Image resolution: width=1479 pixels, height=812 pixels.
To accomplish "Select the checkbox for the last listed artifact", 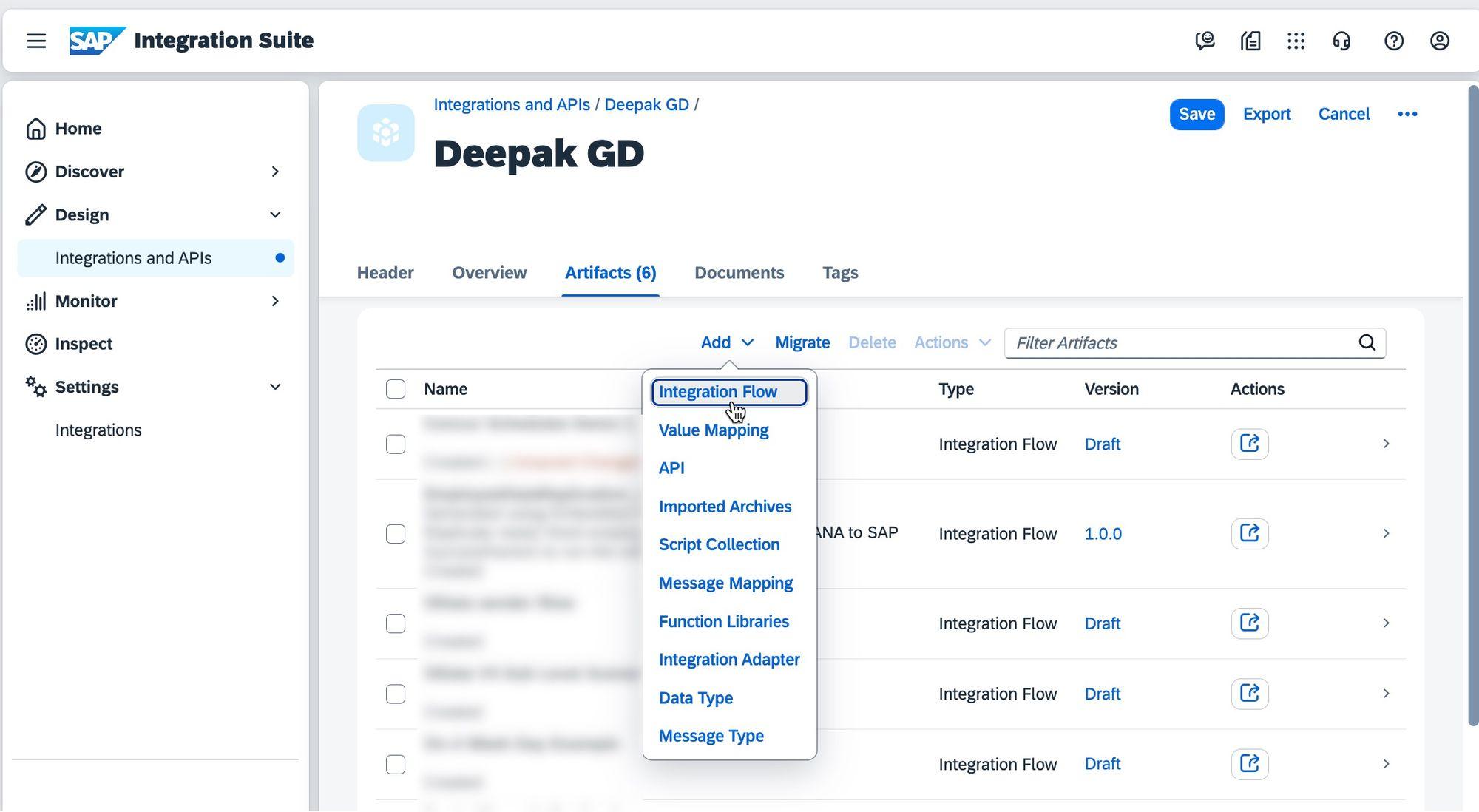I will pos(396,764).
